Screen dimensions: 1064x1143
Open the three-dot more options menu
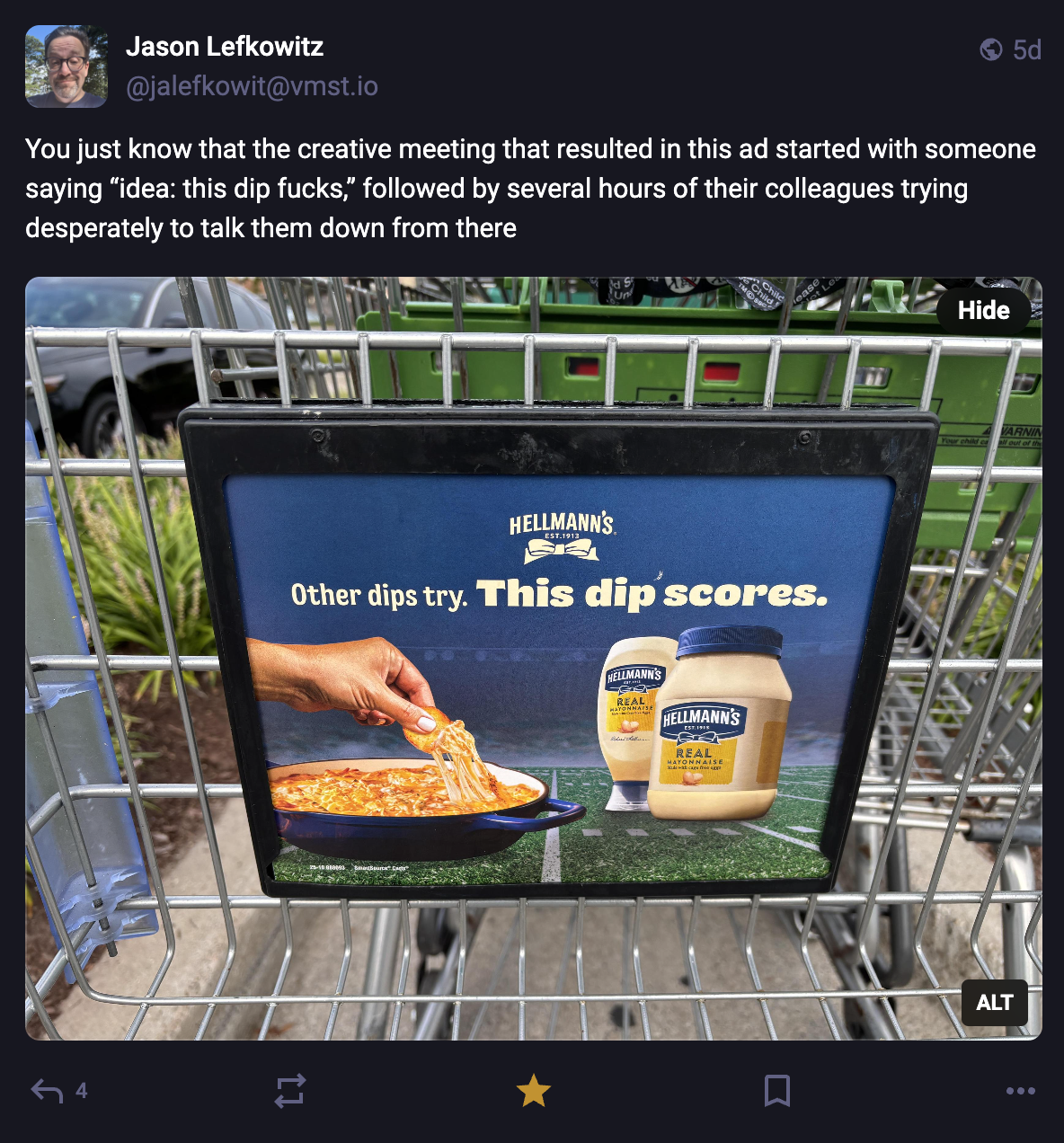(x=1020, y=1091)
